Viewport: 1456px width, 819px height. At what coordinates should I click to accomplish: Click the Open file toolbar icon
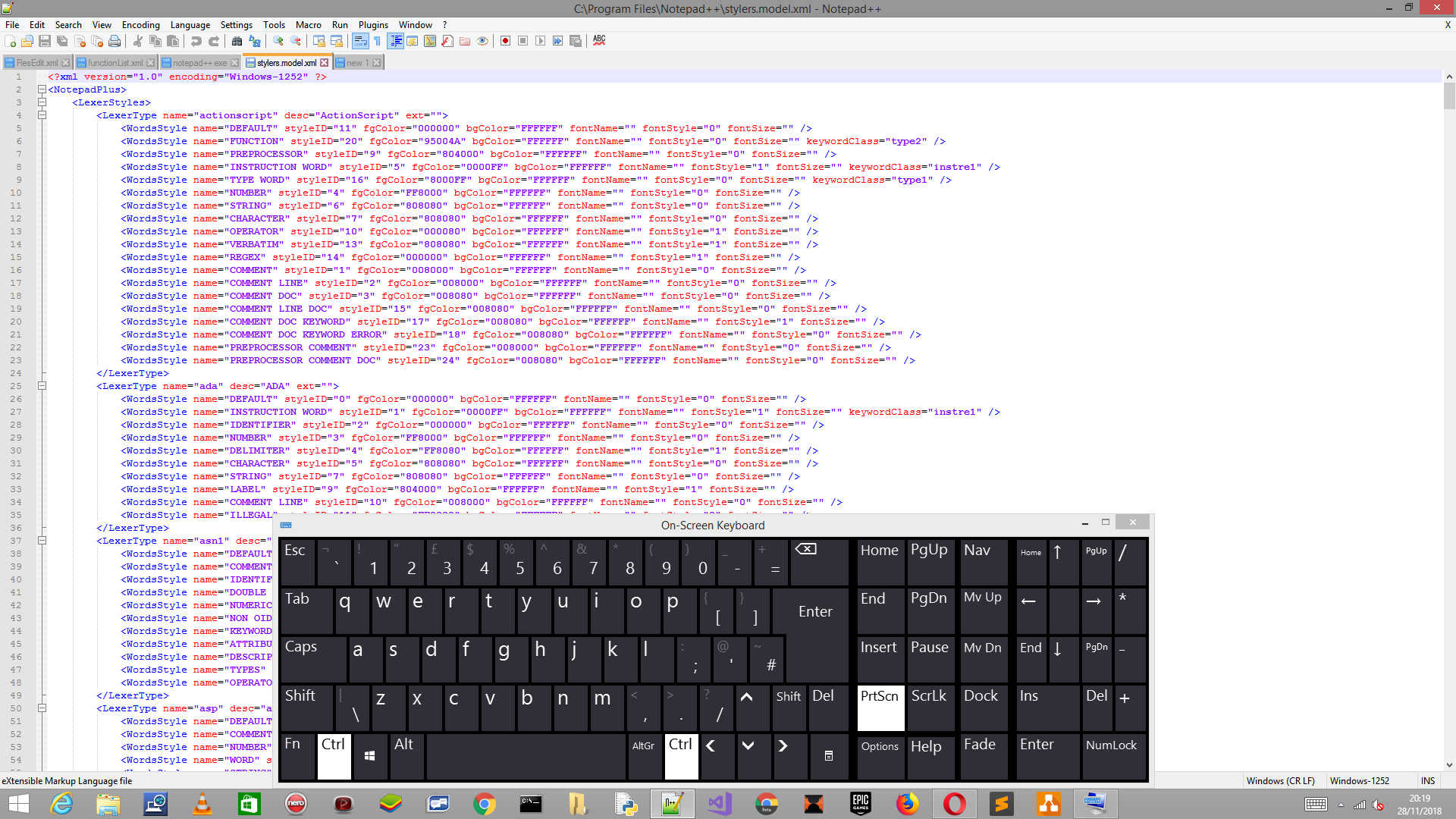(27, 41)
